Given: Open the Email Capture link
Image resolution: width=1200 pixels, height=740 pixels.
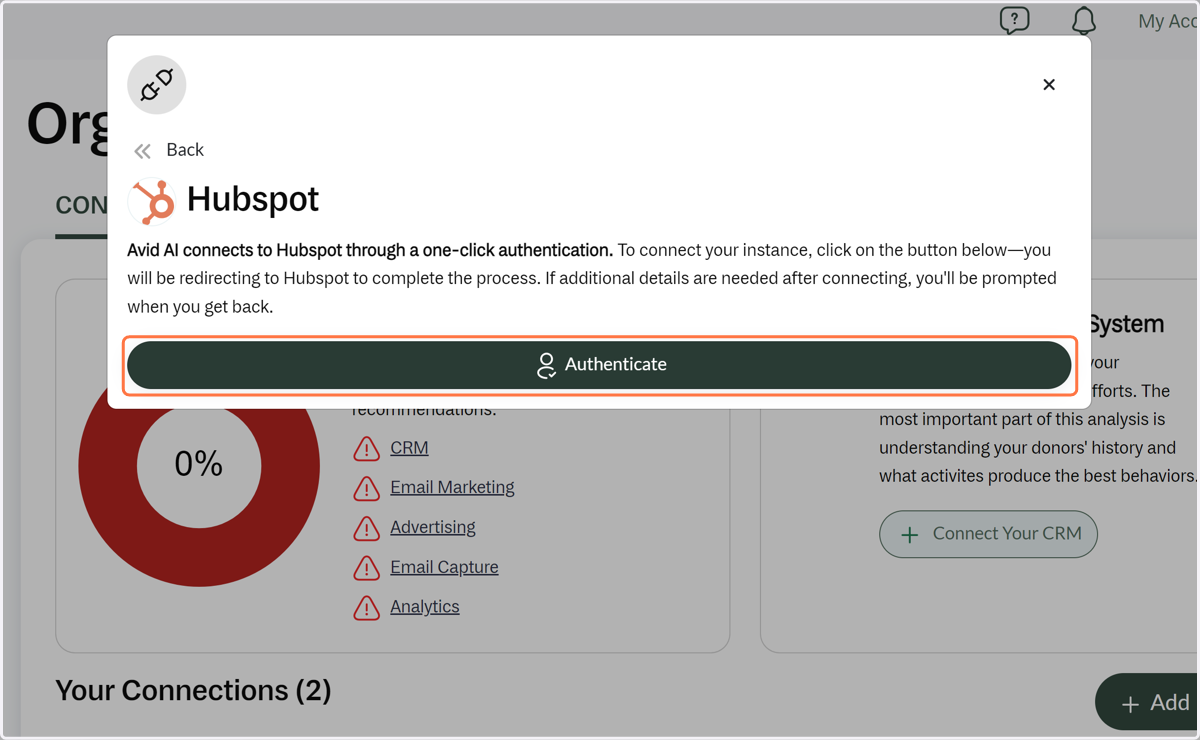Looking at the screenshot, I should (444, 567).
